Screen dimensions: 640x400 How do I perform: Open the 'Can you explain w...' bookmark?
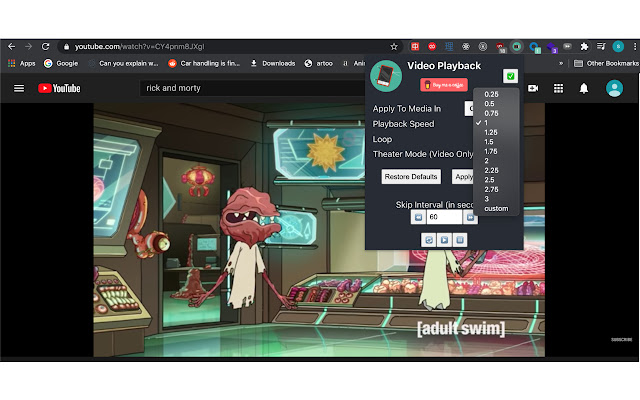(x=123, y=63)
